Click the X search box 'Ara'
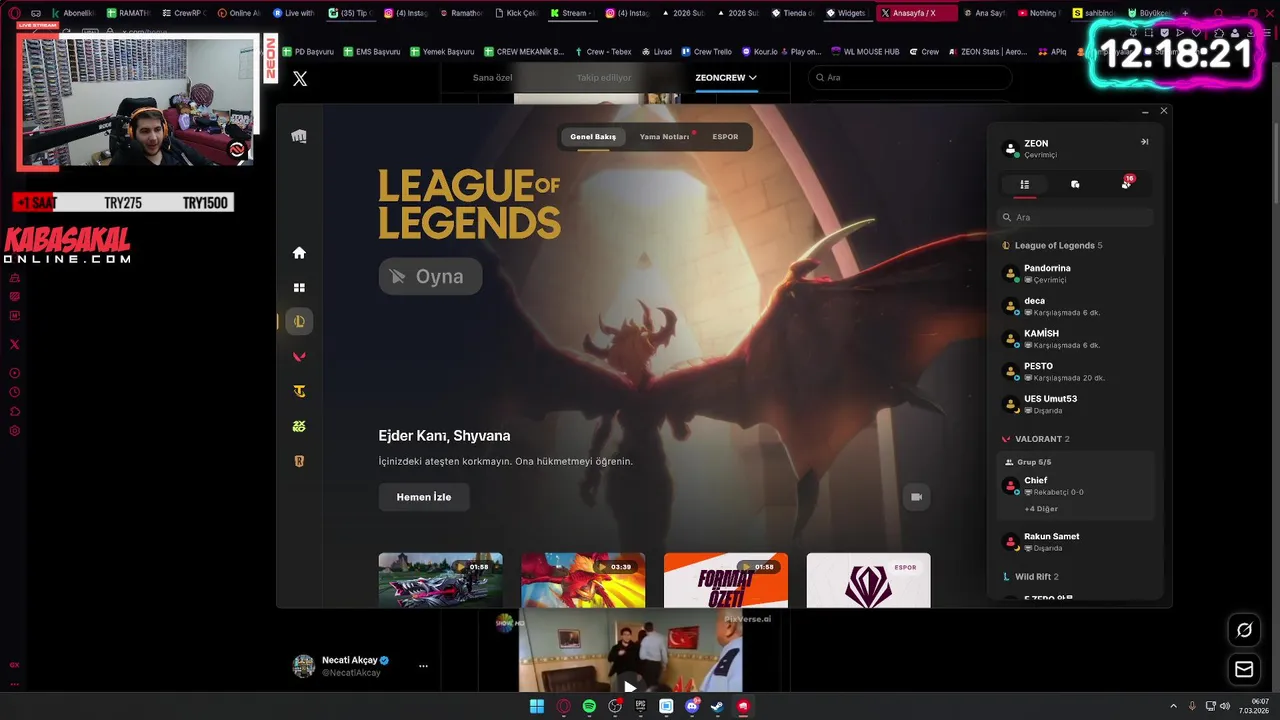 (909, 78)
